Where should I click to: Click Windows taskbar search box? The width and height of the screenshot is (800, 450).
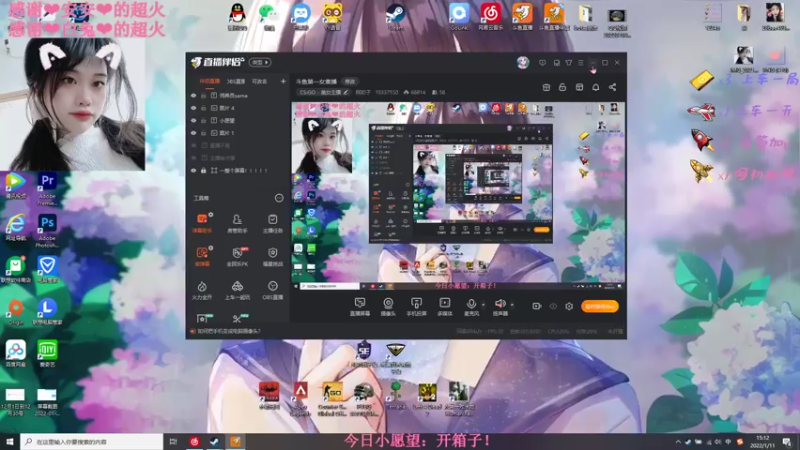pos(92,442)
